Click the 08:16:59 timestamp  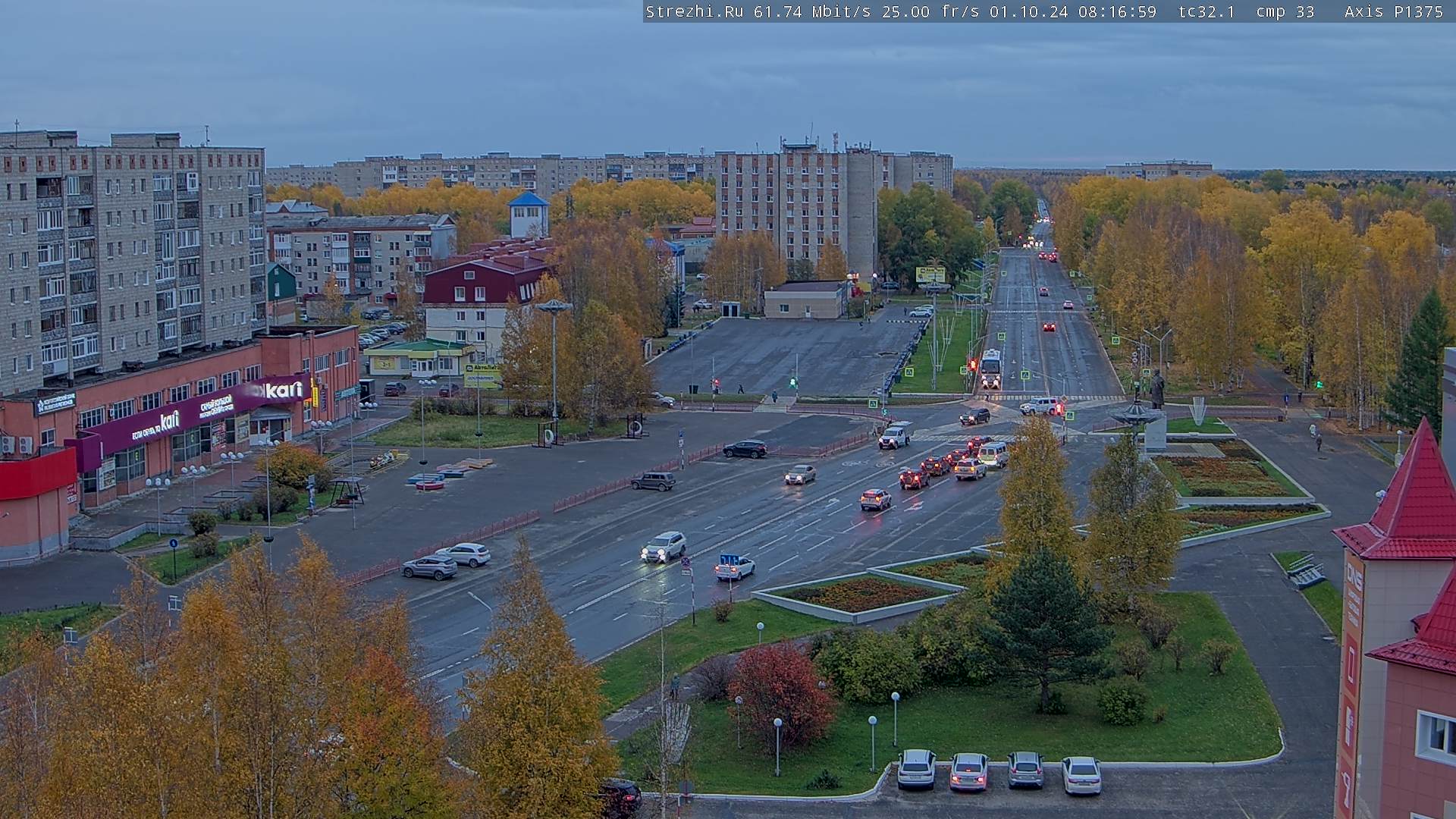[1118, 11]
